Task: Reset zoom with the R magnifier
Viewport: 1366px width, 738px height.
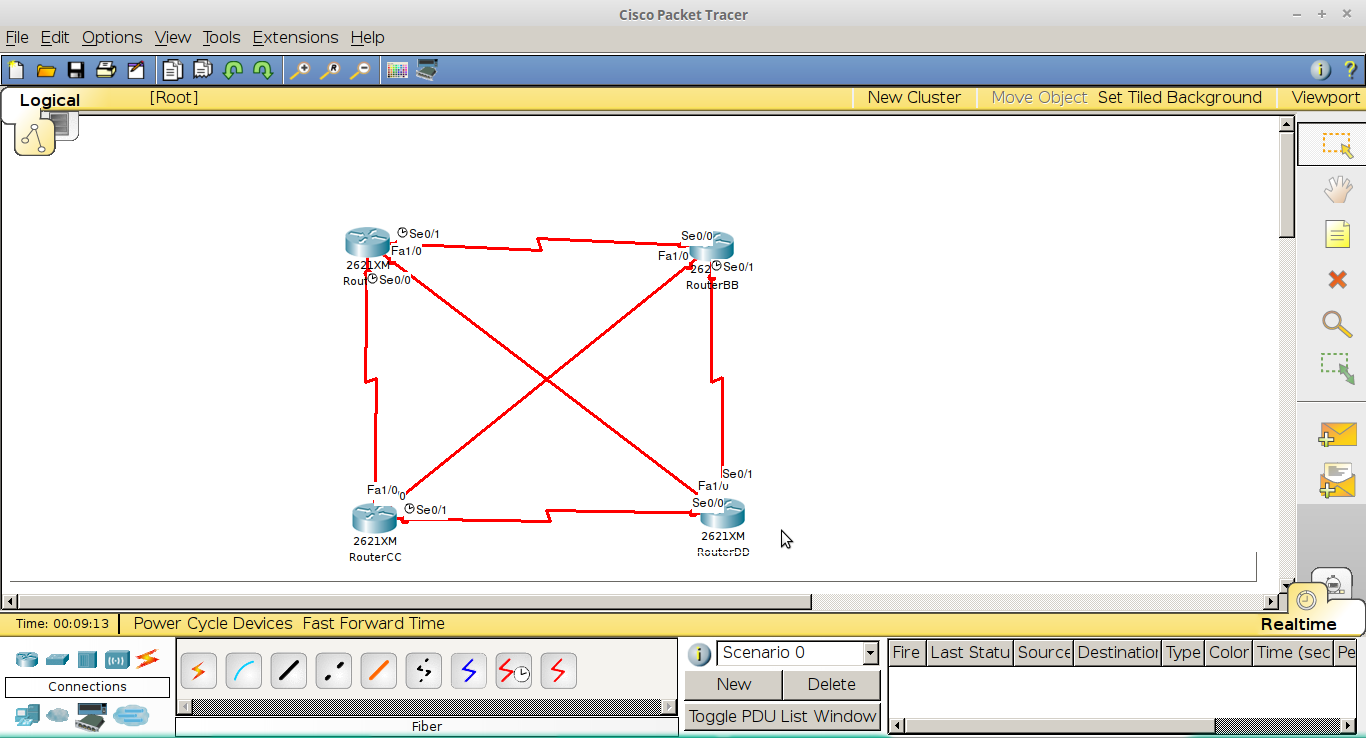Action: (329, 70)
